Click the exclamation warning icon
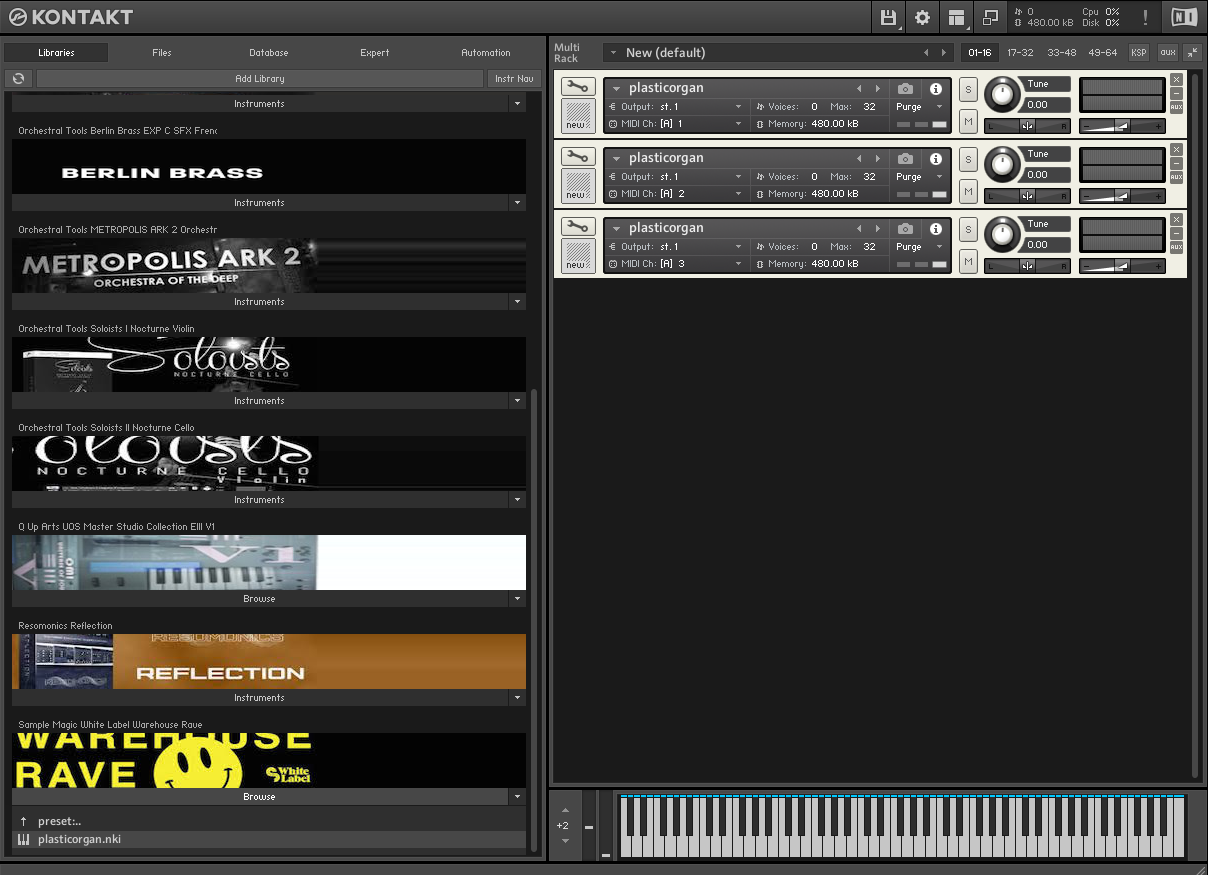 click(1145, 17)
